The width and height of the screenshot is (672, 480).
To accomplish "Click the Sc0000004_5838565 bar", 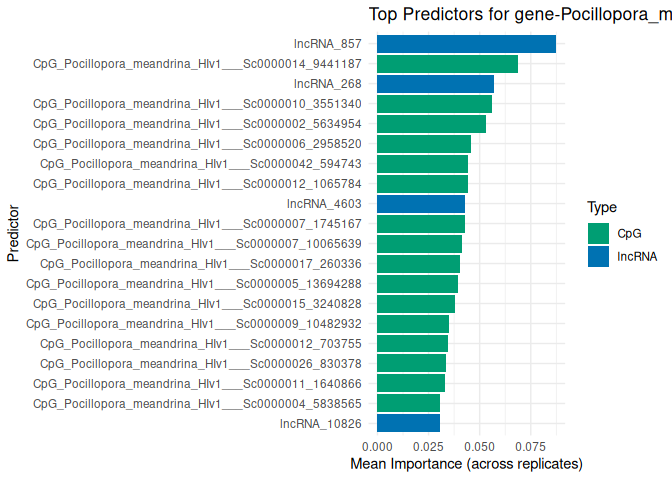I will 408,403.
